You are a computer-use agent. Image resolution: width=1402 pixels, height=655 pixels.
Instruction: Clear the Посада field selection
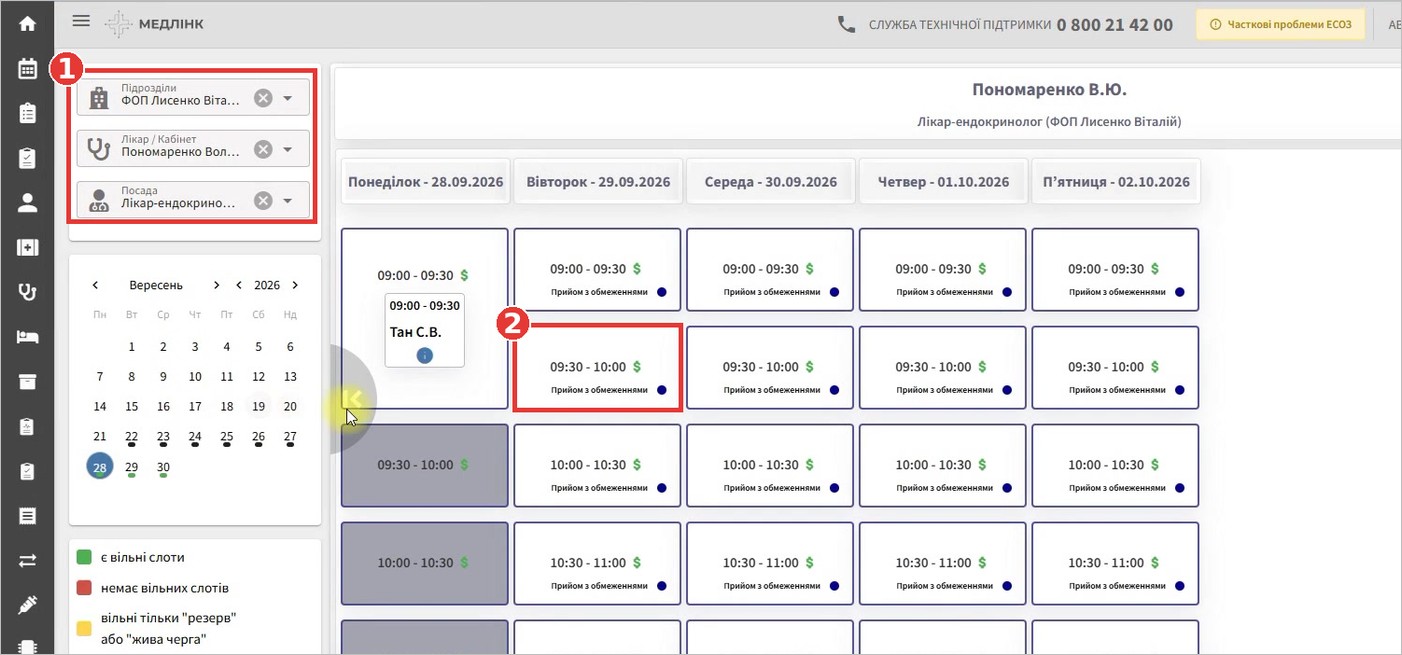[263, 201]
